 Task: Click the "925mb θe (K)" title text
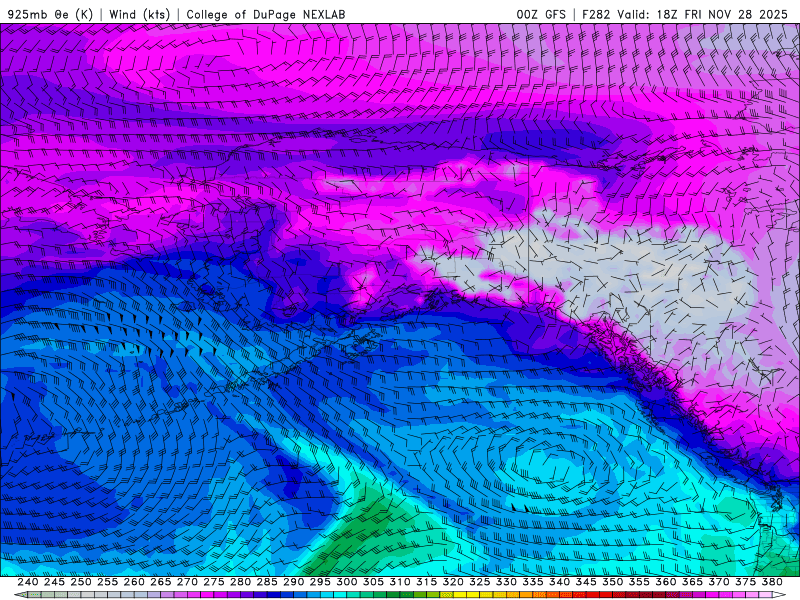tap(50, 14)
